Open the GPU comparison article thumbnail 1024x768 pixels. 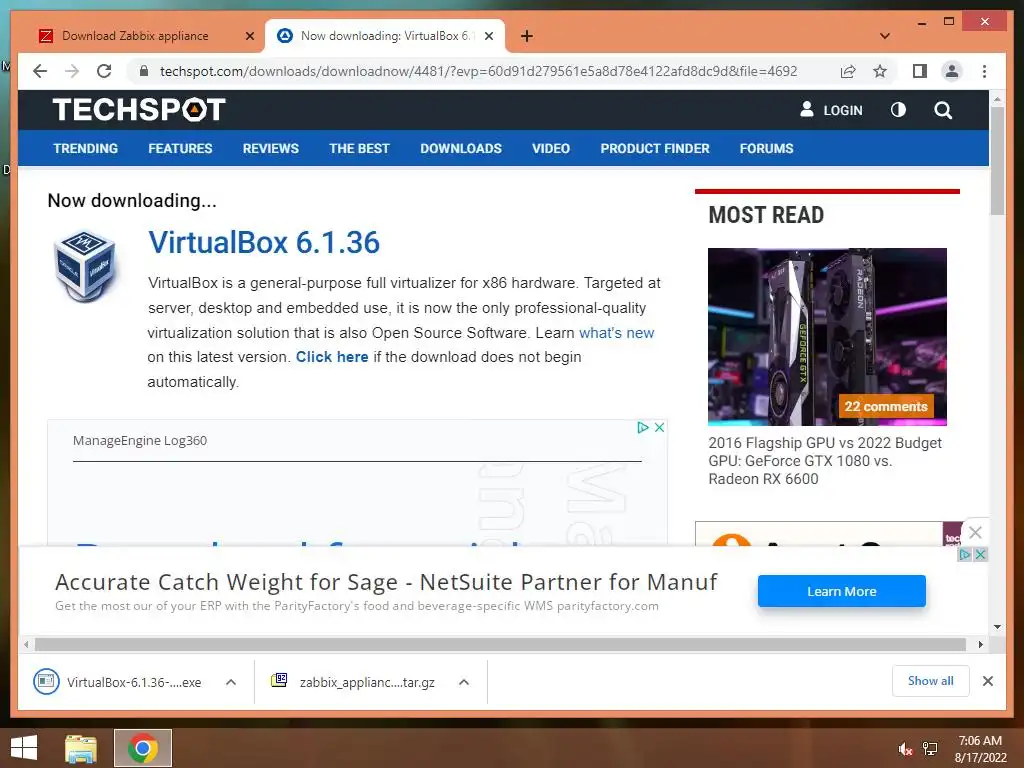pos(827,336)
